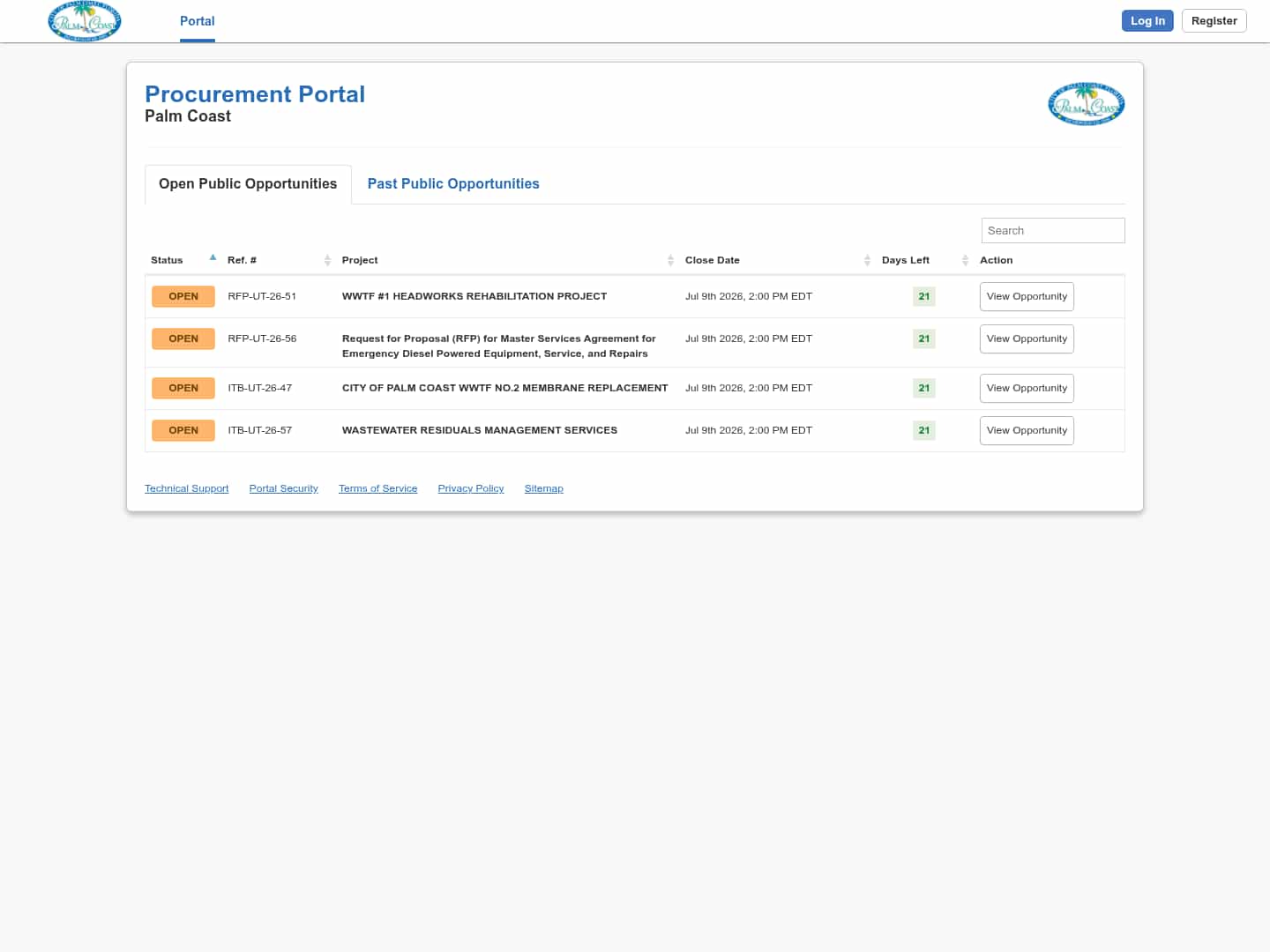Image resolution: width=1270 pixels, height=952 pixels.
Task: Click the Register button
Action: point(1214,20)
